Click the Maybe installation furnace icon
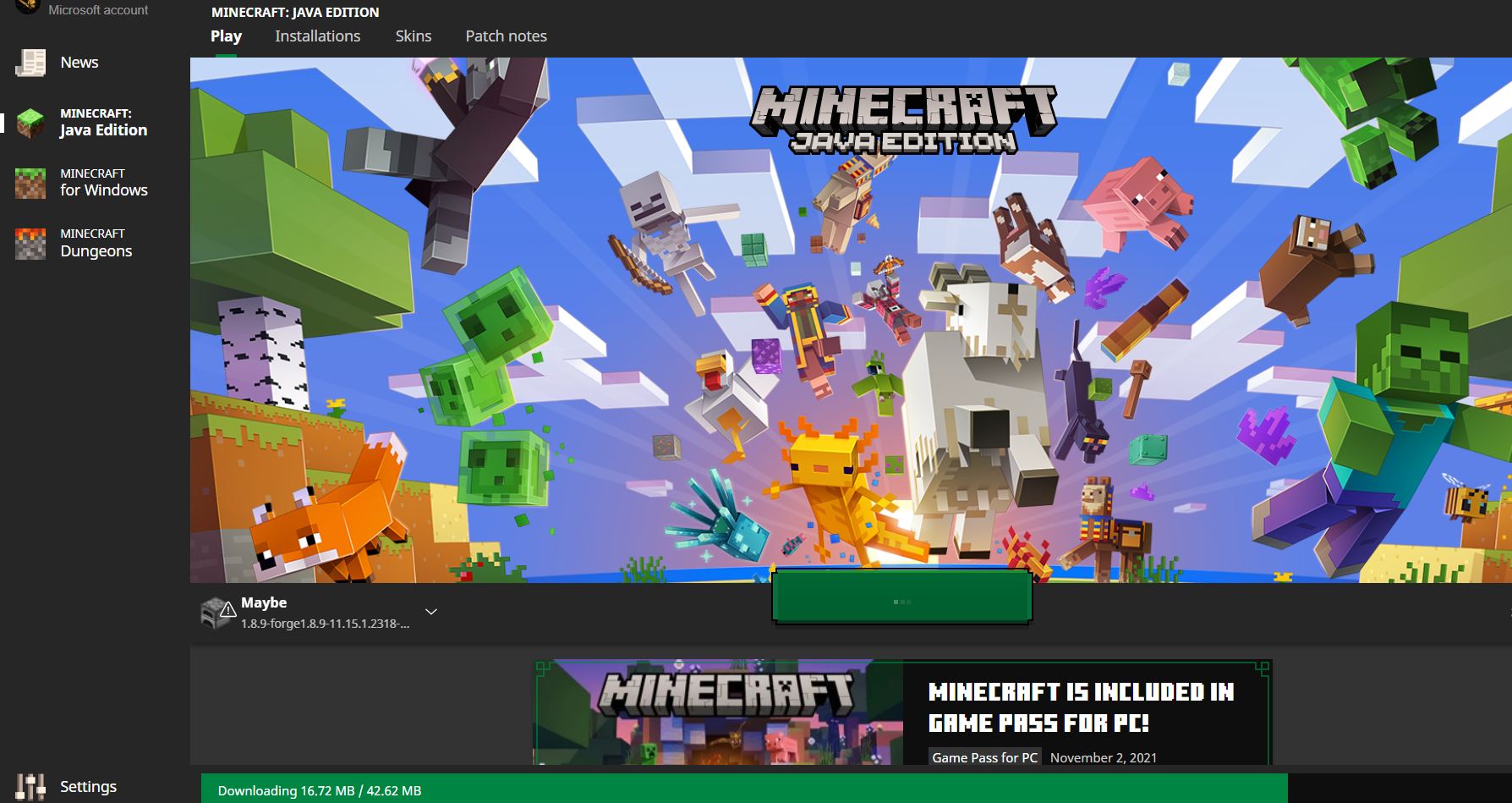The width and height of the screenshot is (1512, 803). pos(217,613)
